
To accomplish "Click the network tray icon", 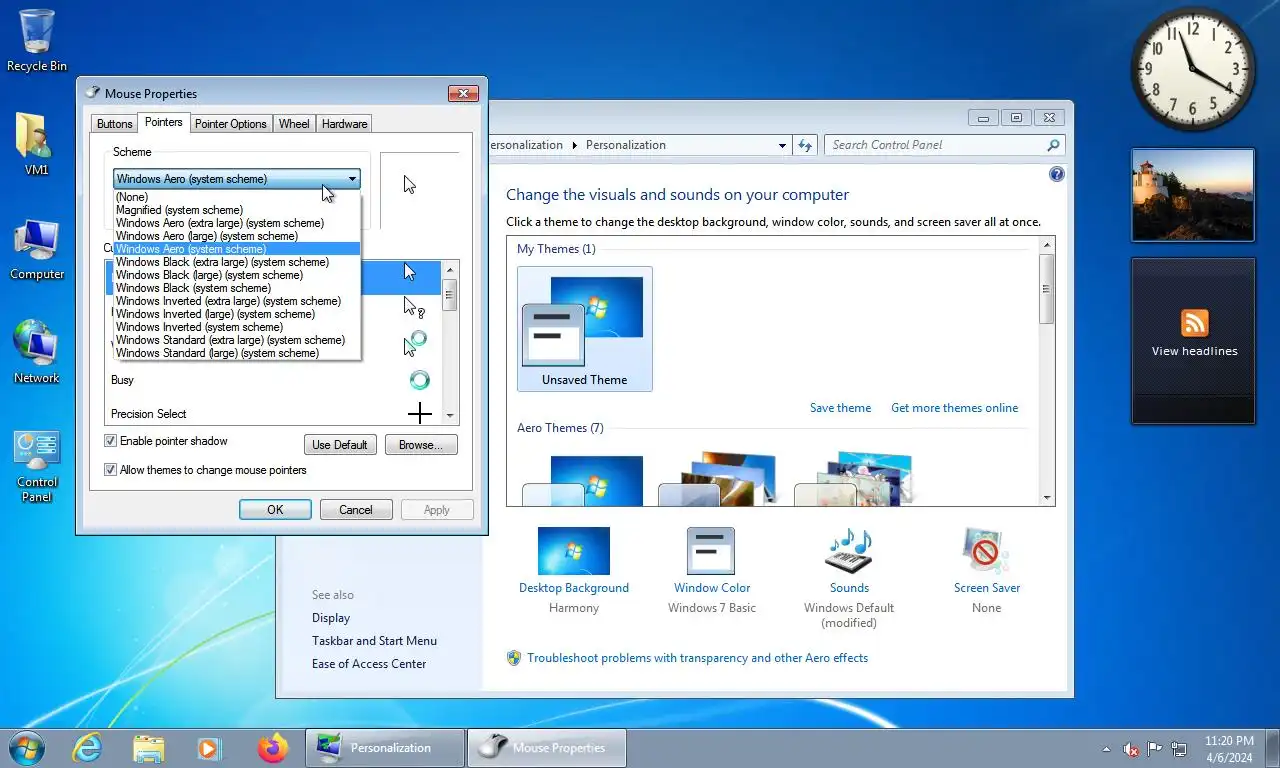I will tap(1179, 748).
